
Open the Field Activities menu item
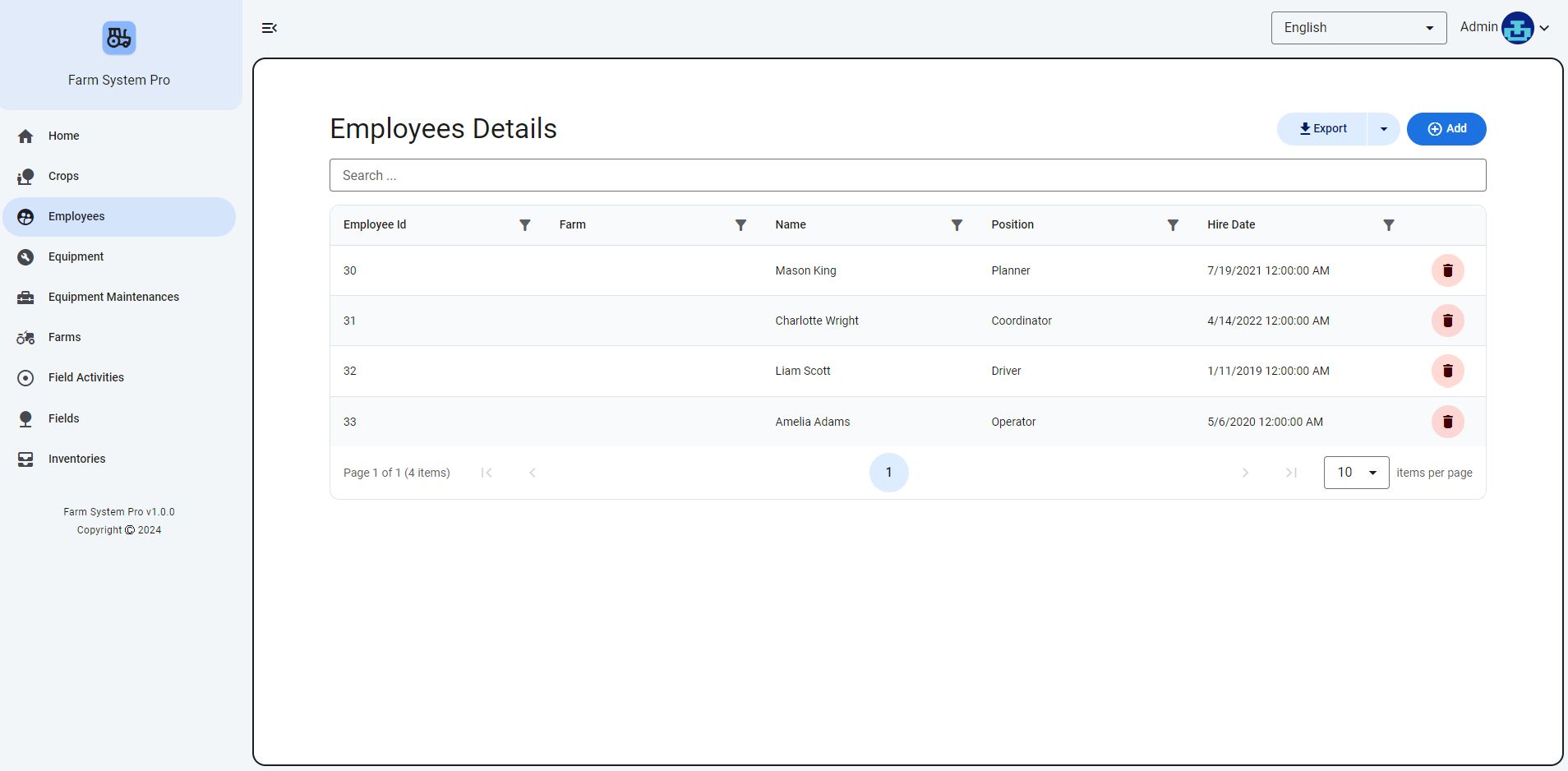pos(86,377)
